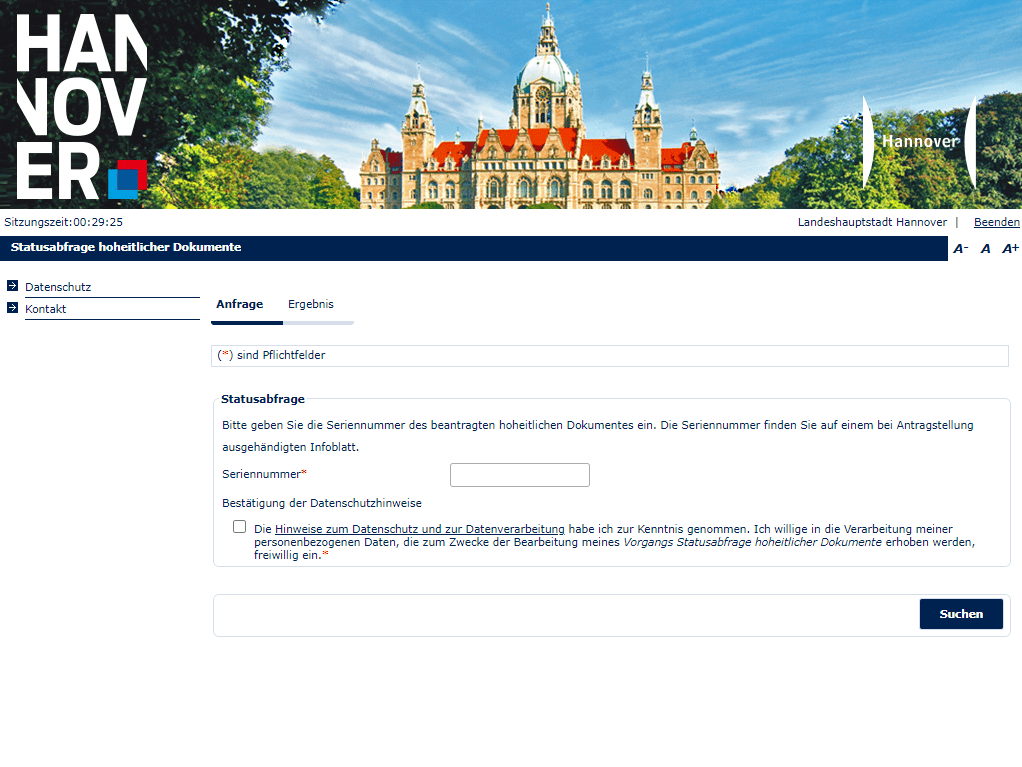Open the Ergebnis tab
The height and width of the screenshot is (767, 1022).
pyautogui.click(x=311, y=304)
